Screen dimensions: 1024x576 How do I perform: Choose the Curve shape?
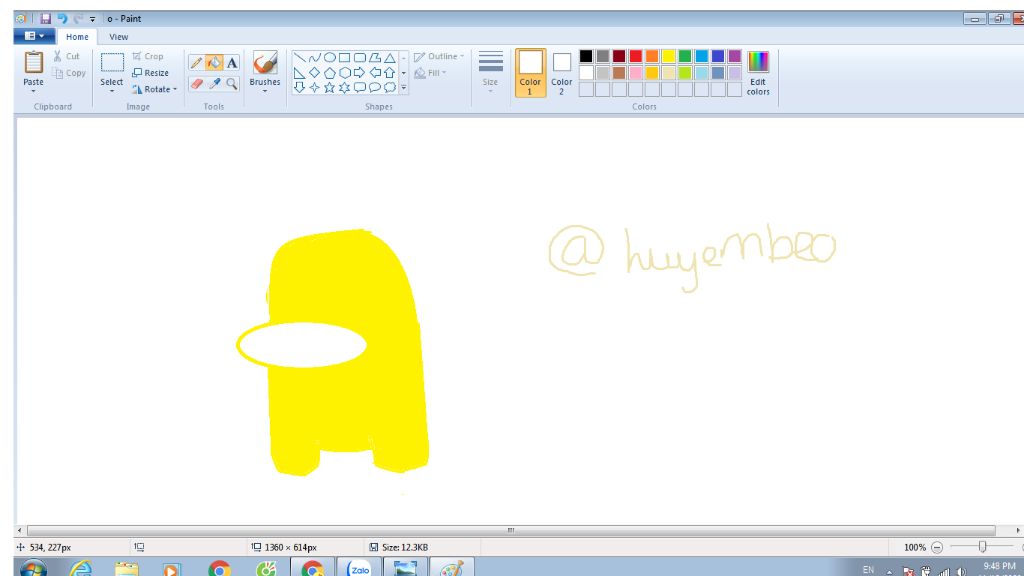click(315, 57)
